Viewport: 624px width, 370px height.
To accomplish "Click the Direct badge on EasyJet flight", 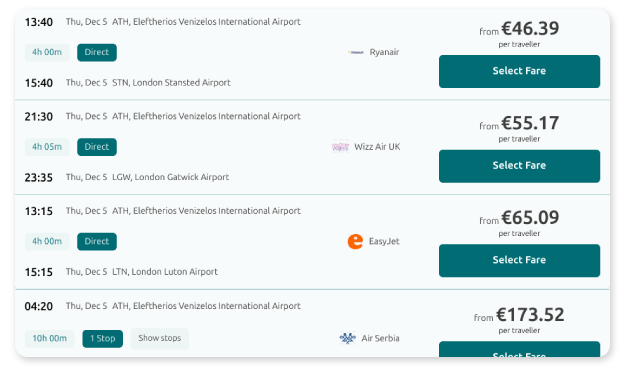I will pos(97,241).
